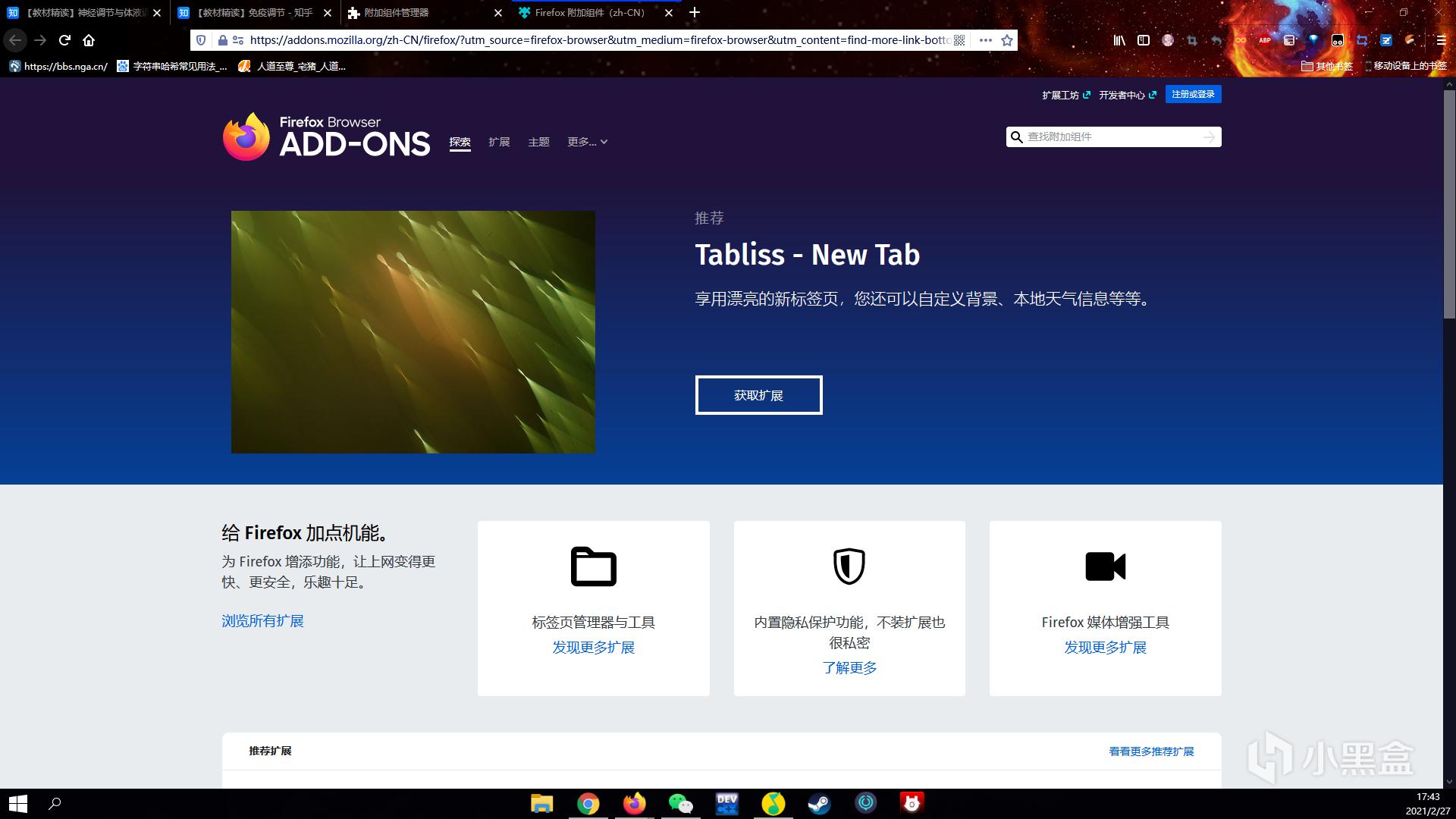Click the Tabliss promotional thumbnail image

413,332
